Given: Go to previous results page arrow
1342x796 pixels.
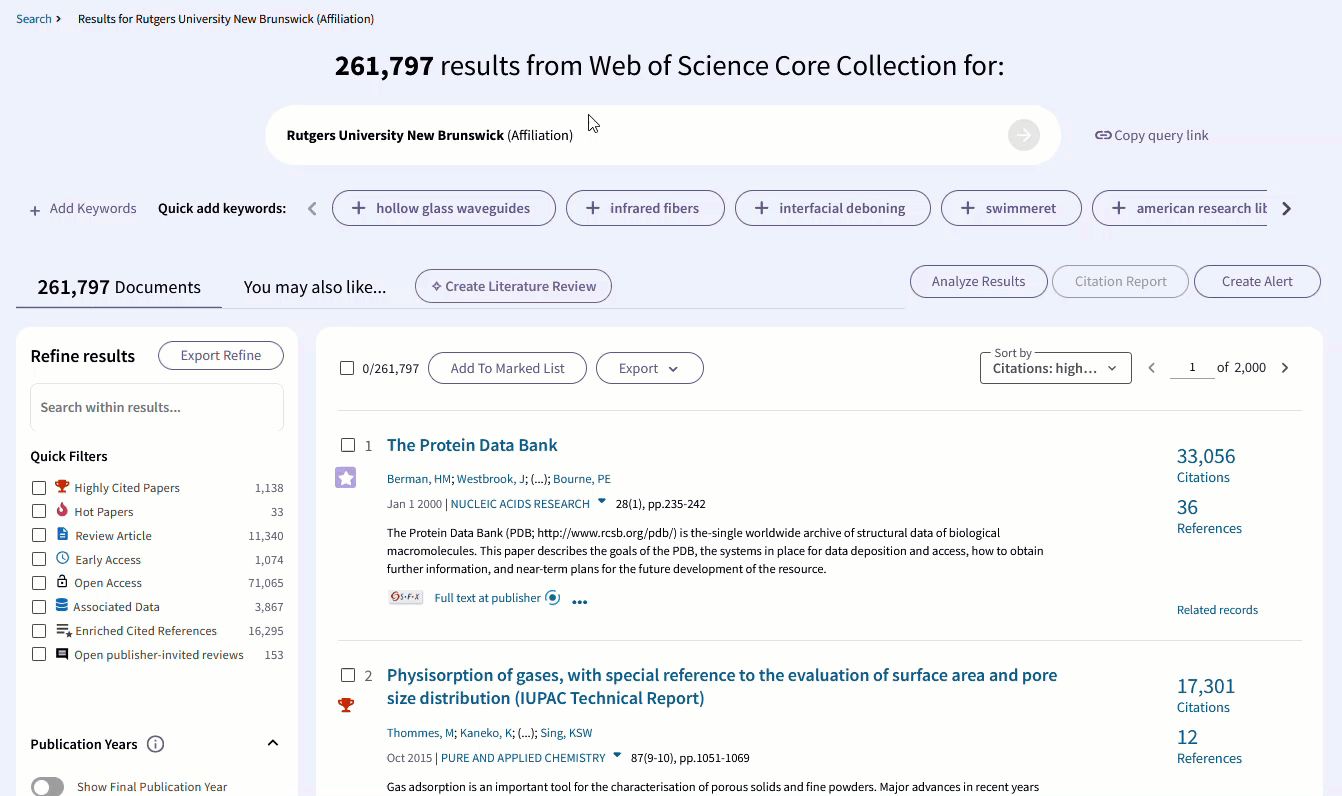Looking at the screenshot, I should [1151, 368].
